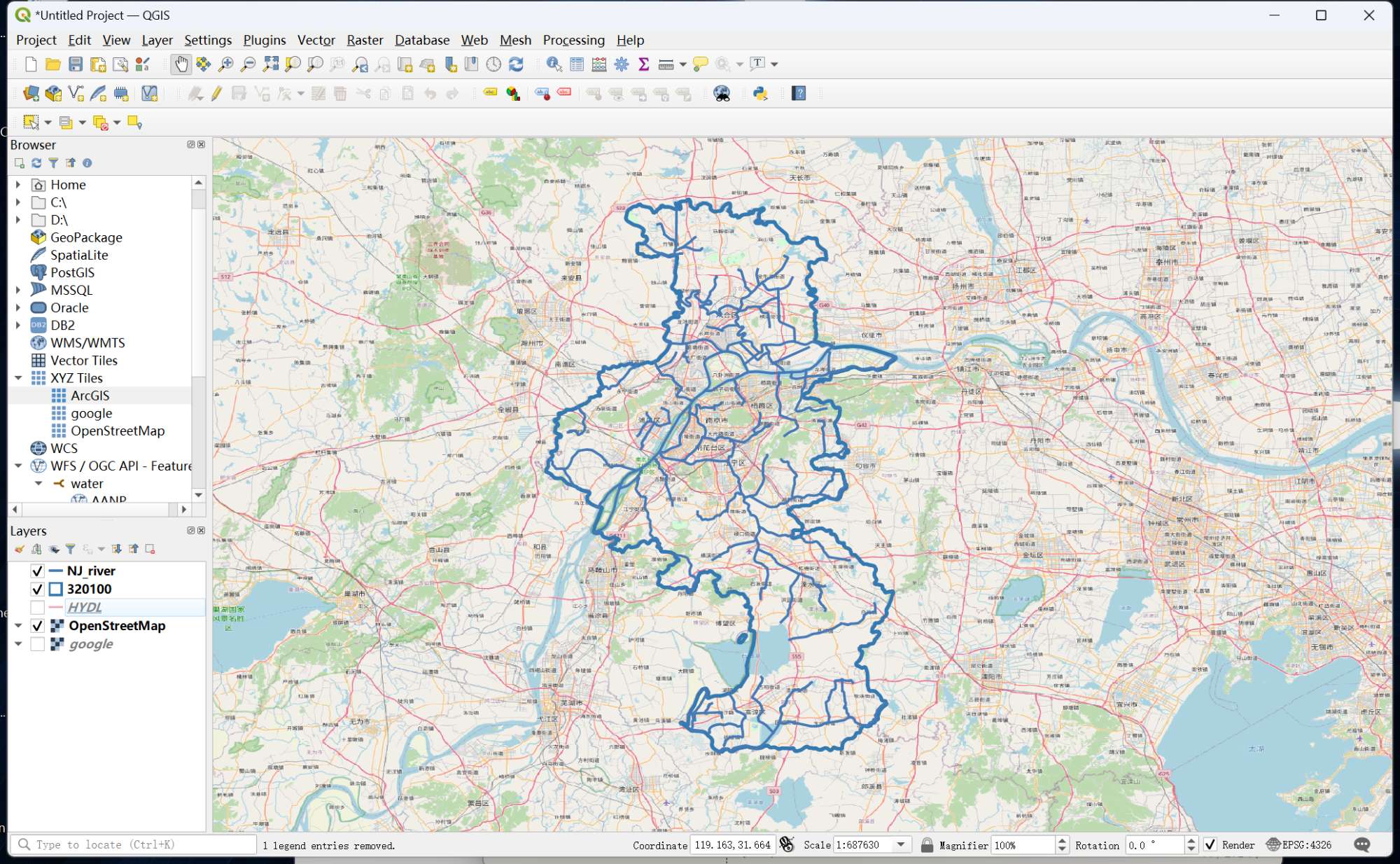Viewport: 1400px width, 864px height.
Task: Open the Statistical Summary sigma icon
Action: (644, 64)
